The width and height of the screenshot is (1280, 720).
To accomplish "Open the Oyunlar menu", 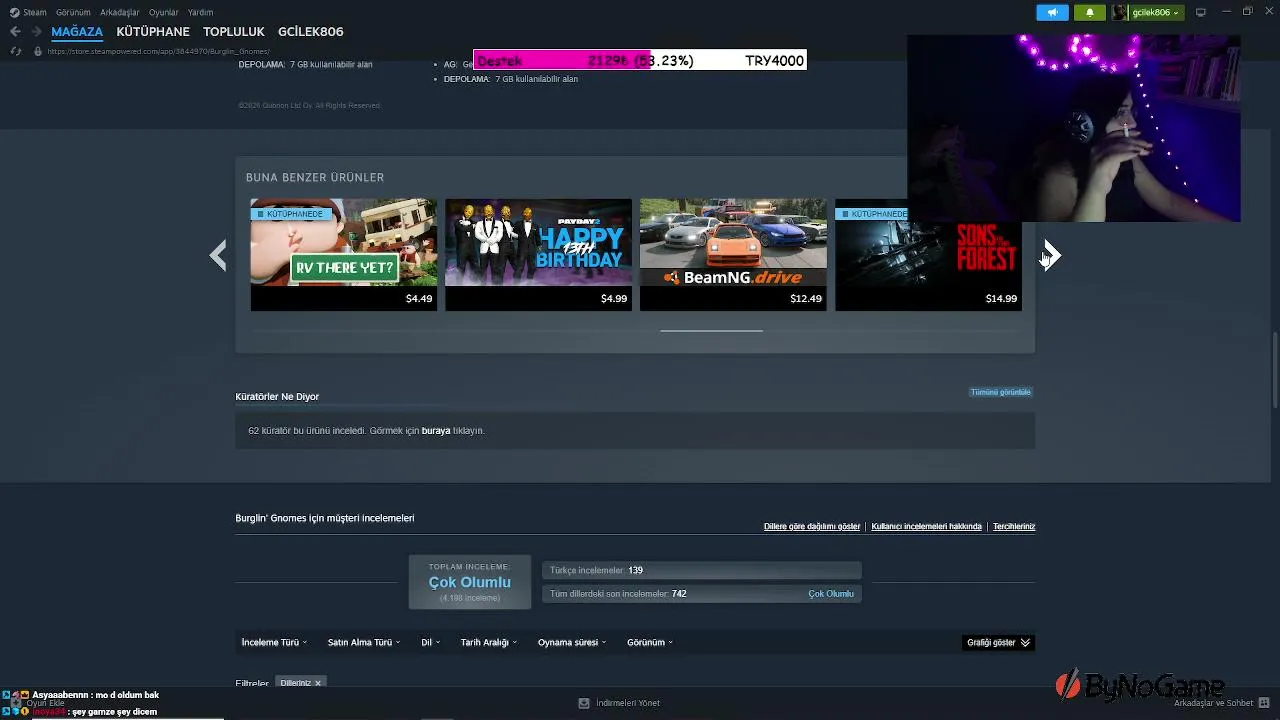I will click(164, 12).
